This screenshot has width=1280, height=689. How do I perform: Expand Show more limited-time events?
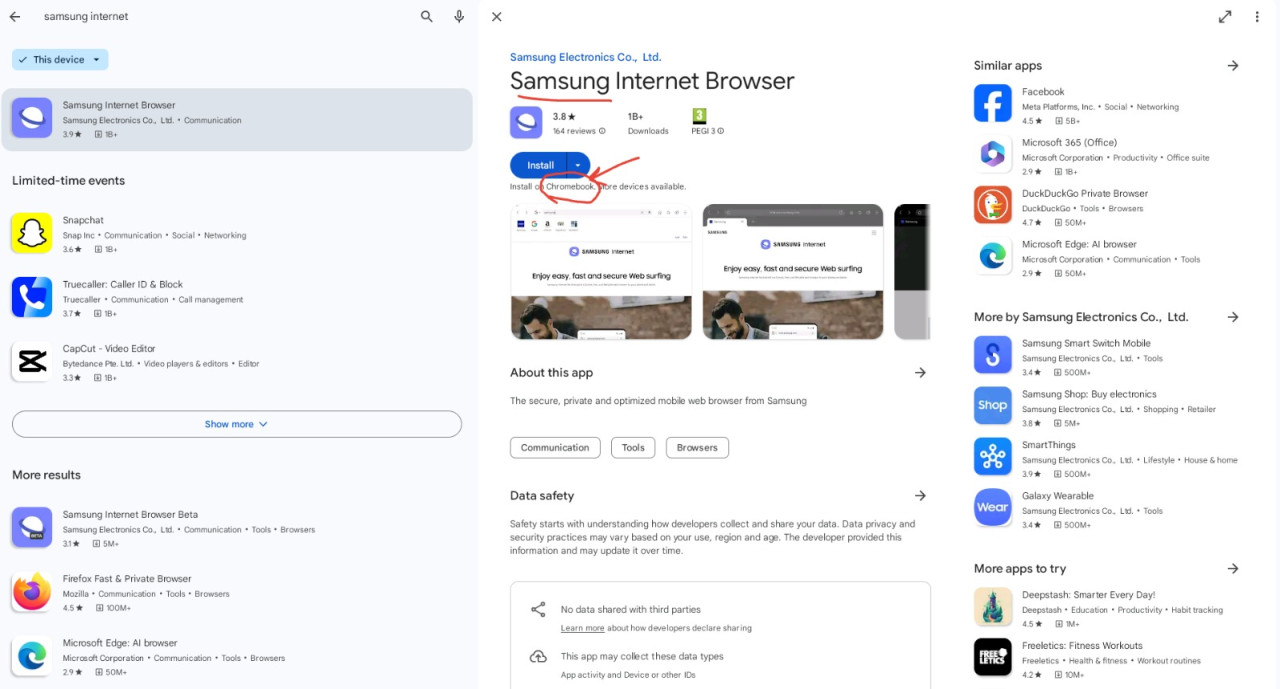[x=237, y=424]
